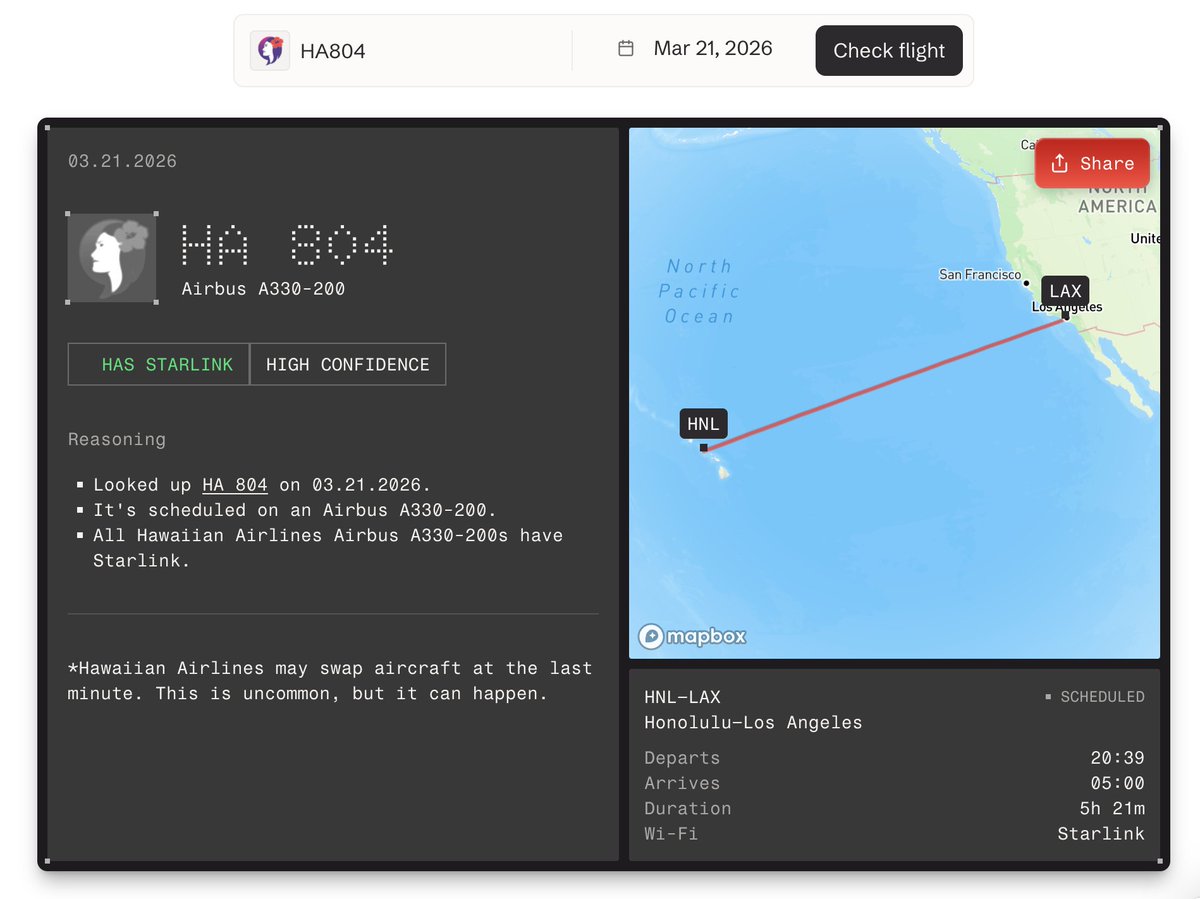
Task: Click the HNL airport marker on map
Action: [703, 424]
